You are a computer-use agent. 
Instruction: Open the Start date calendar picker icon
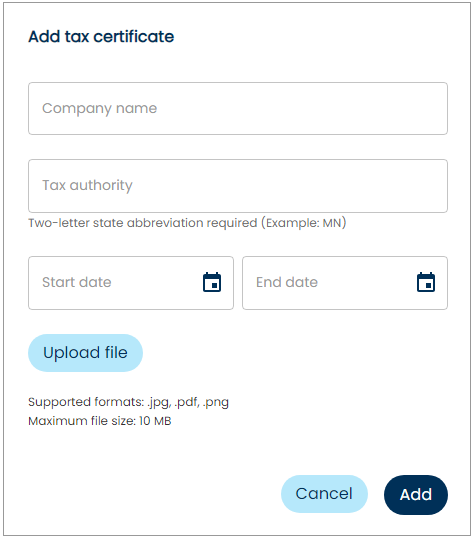click(x=212, y=282)
